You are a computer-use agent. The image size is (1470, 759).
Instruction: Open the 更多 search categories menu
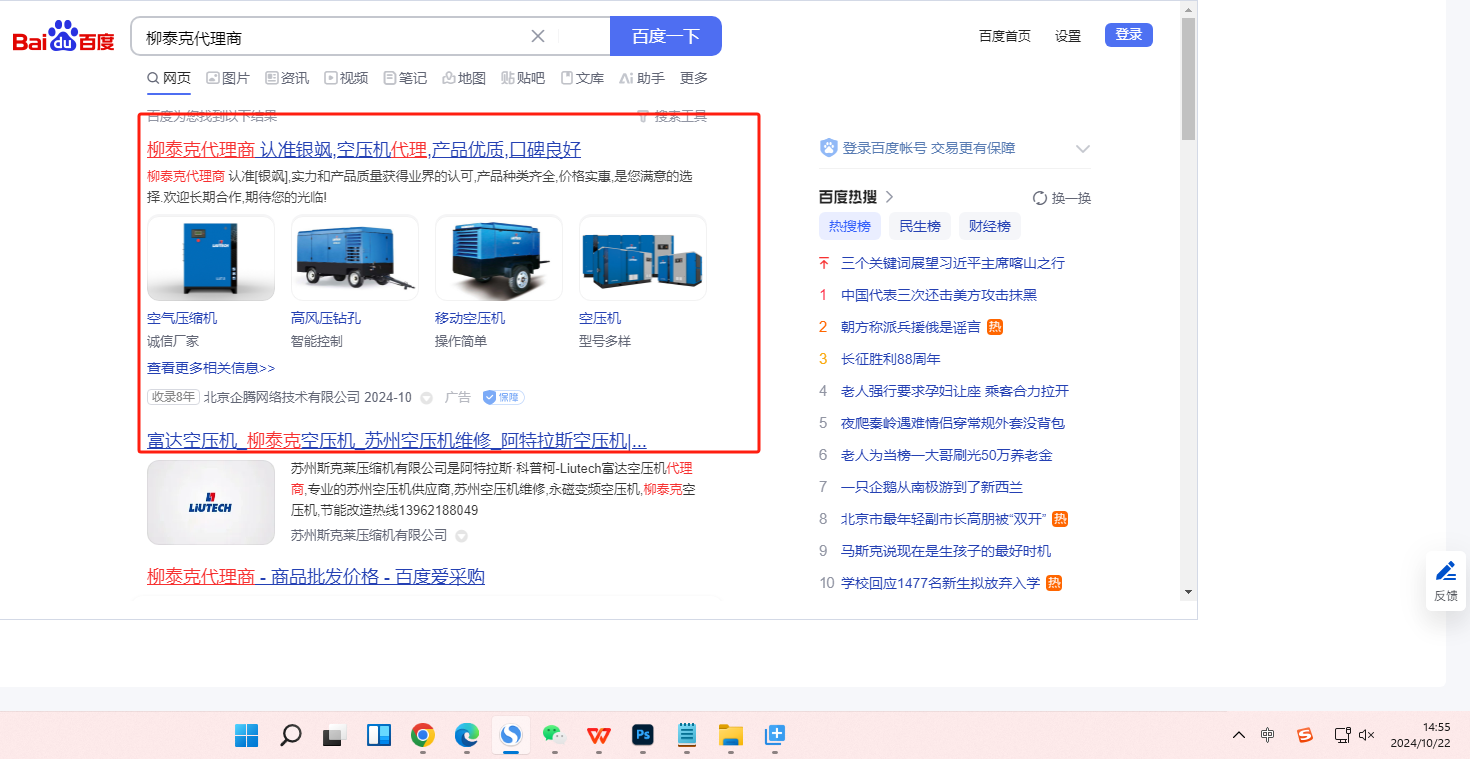click(x=694, y=78)
